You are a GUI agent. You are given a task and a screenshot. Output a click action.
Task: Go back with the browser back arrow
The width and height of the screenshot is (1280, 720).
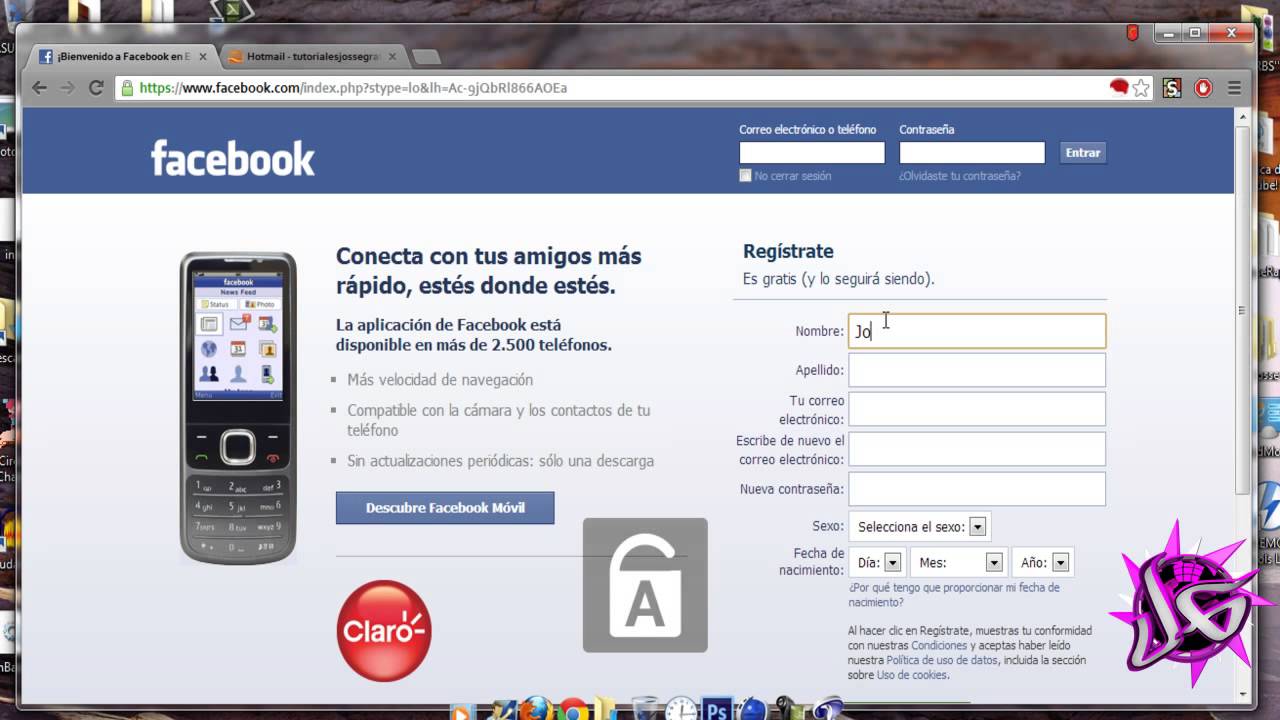pyautogui.click(x=40, y=88)
